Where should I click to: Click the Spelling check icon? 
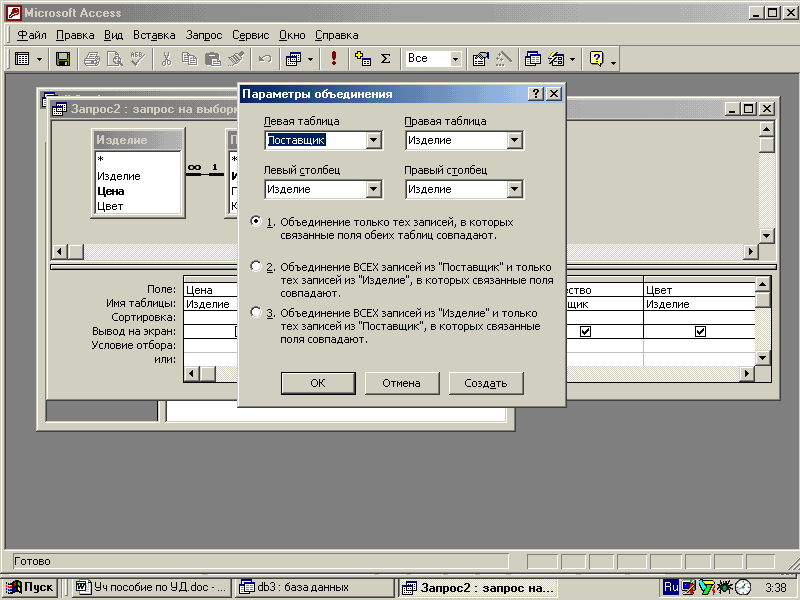138,59
